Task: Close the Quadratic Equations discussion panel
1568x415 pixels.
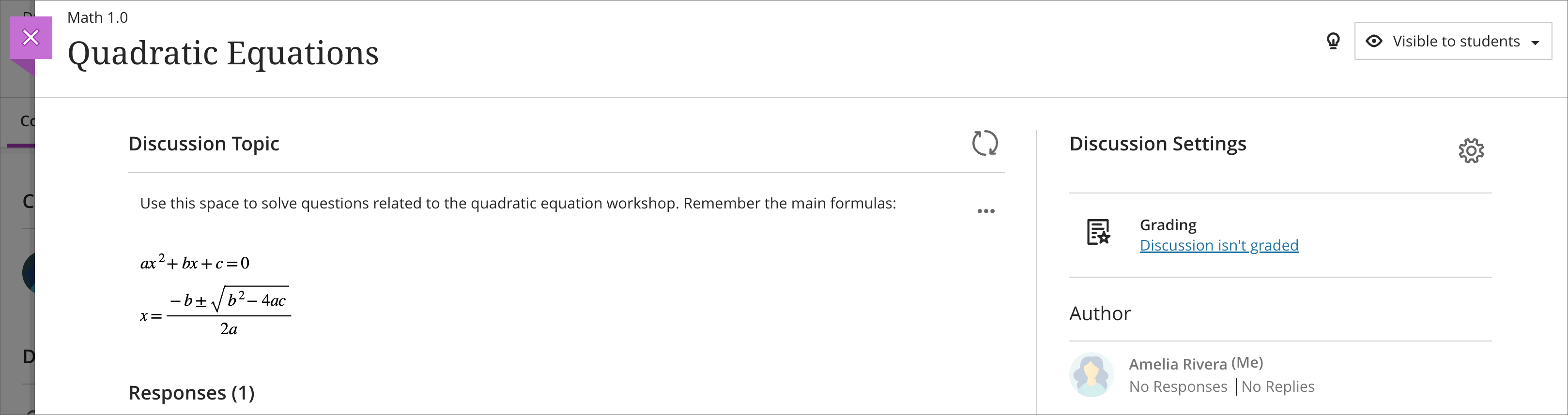Action: click(31, 37)
